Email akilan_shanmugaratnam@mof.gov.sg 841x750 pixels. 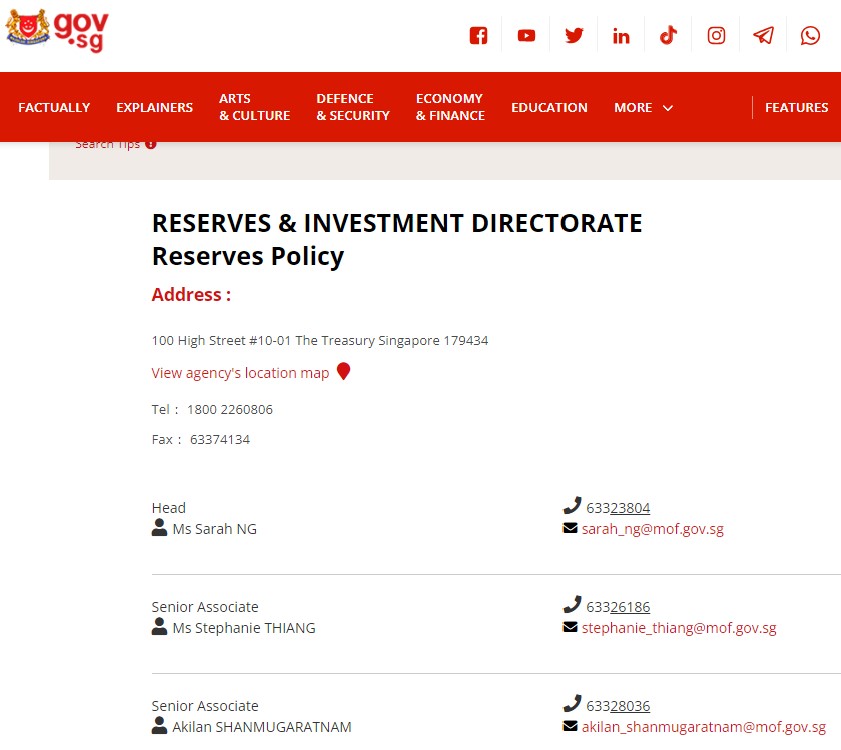point(704,727)
